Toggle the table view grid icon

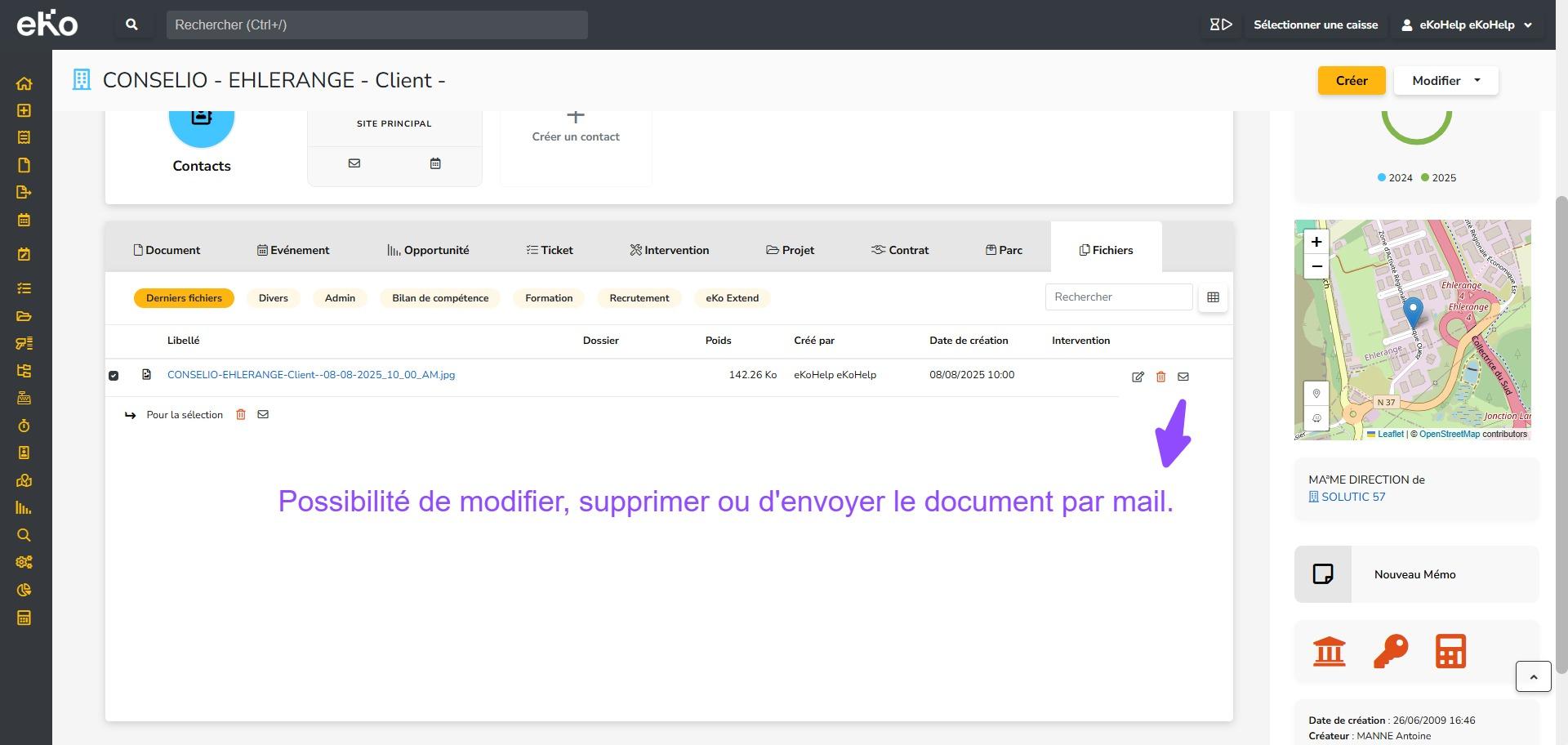(x=1213, y=297)
